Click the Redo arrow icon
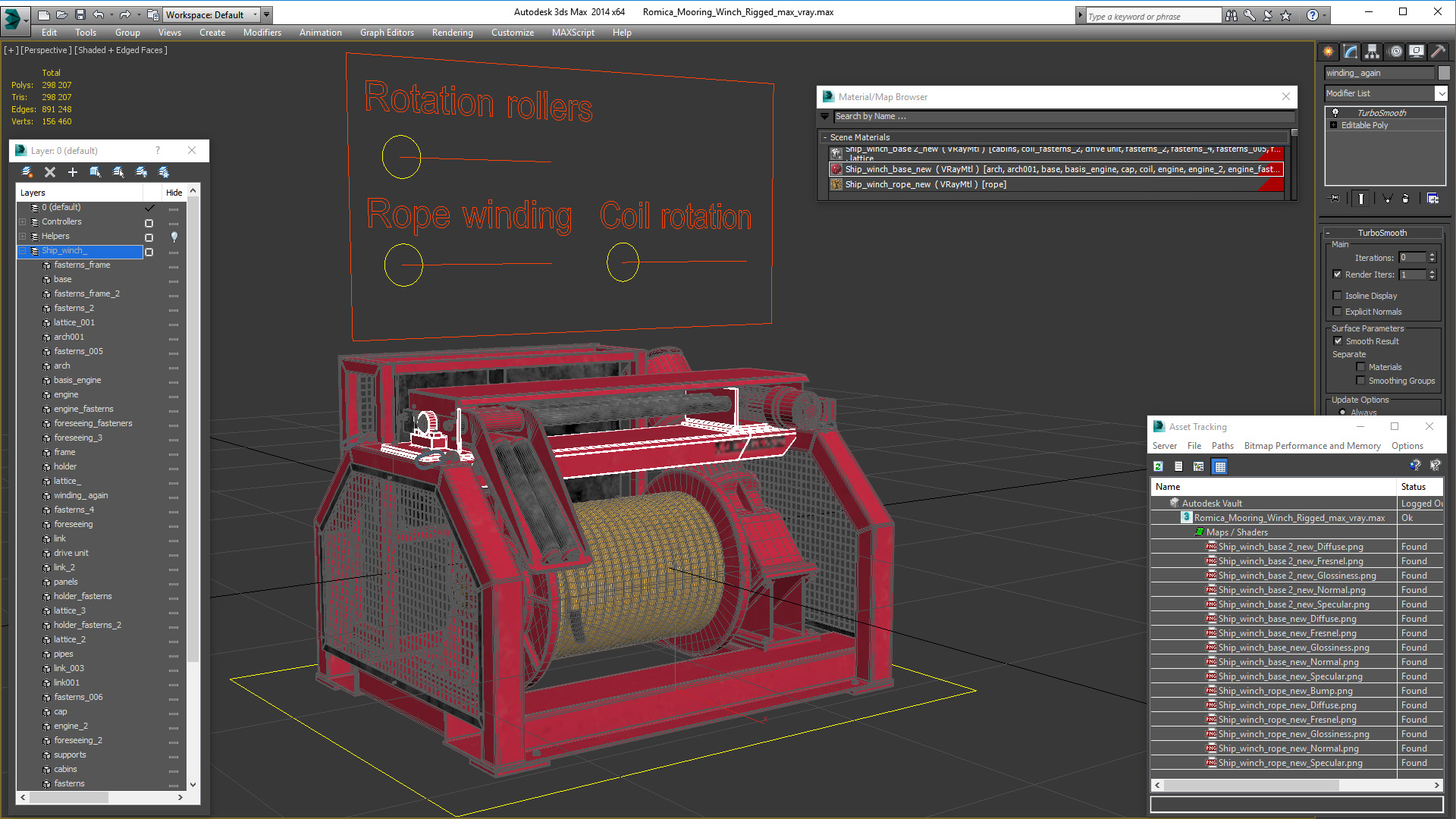 125,14
